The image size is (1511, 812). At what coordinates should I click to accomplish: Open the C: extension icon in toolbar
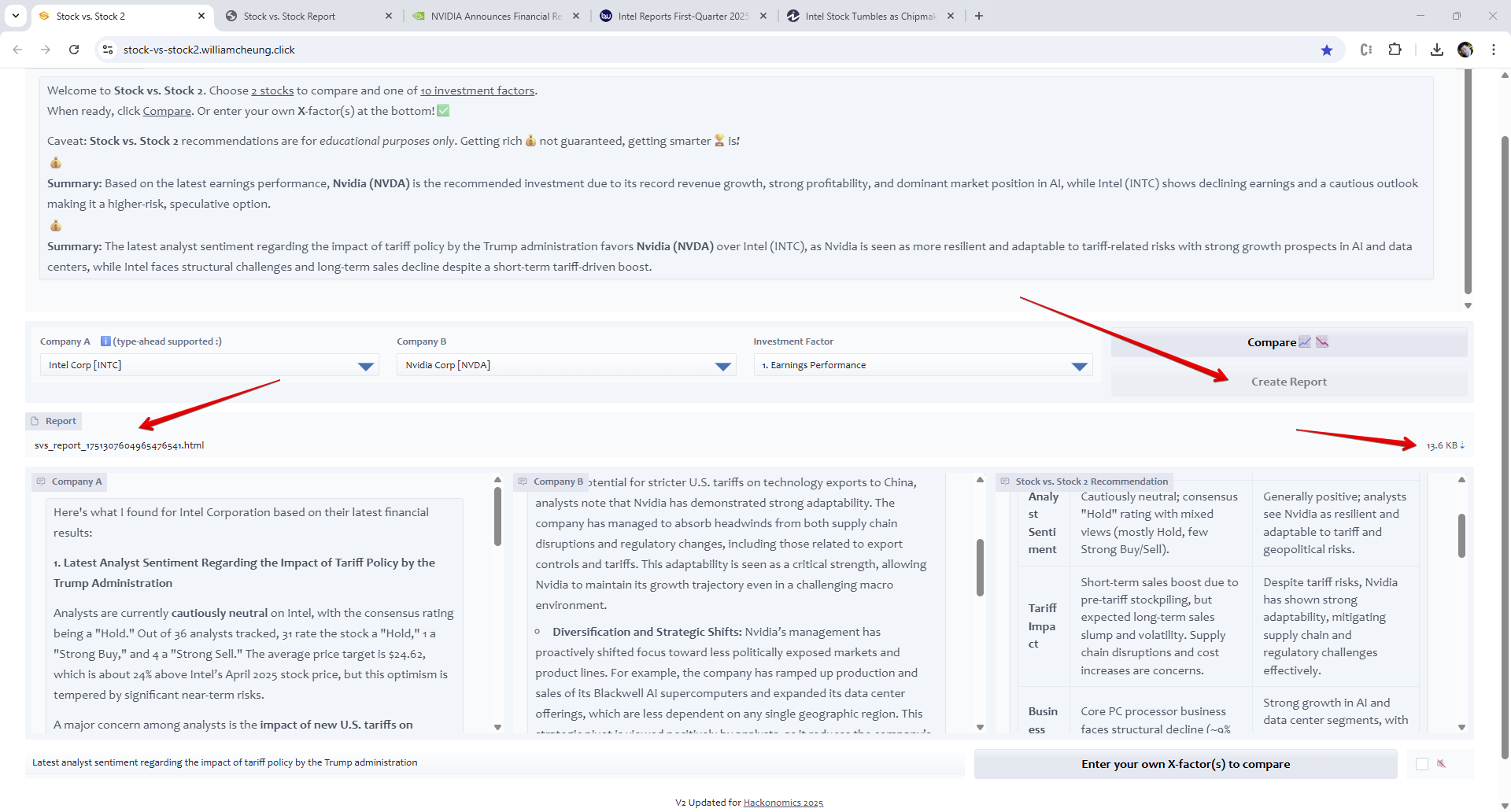click(1366, 50)
